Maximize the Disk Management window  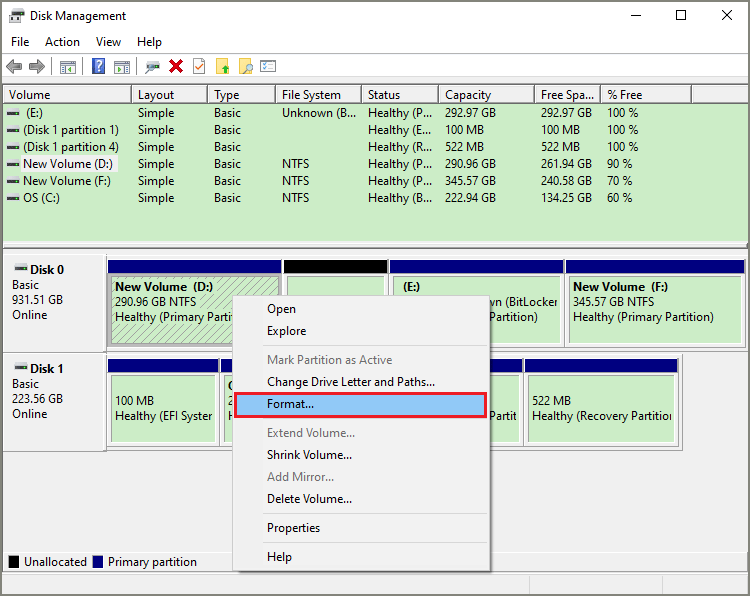click(681, 15)
